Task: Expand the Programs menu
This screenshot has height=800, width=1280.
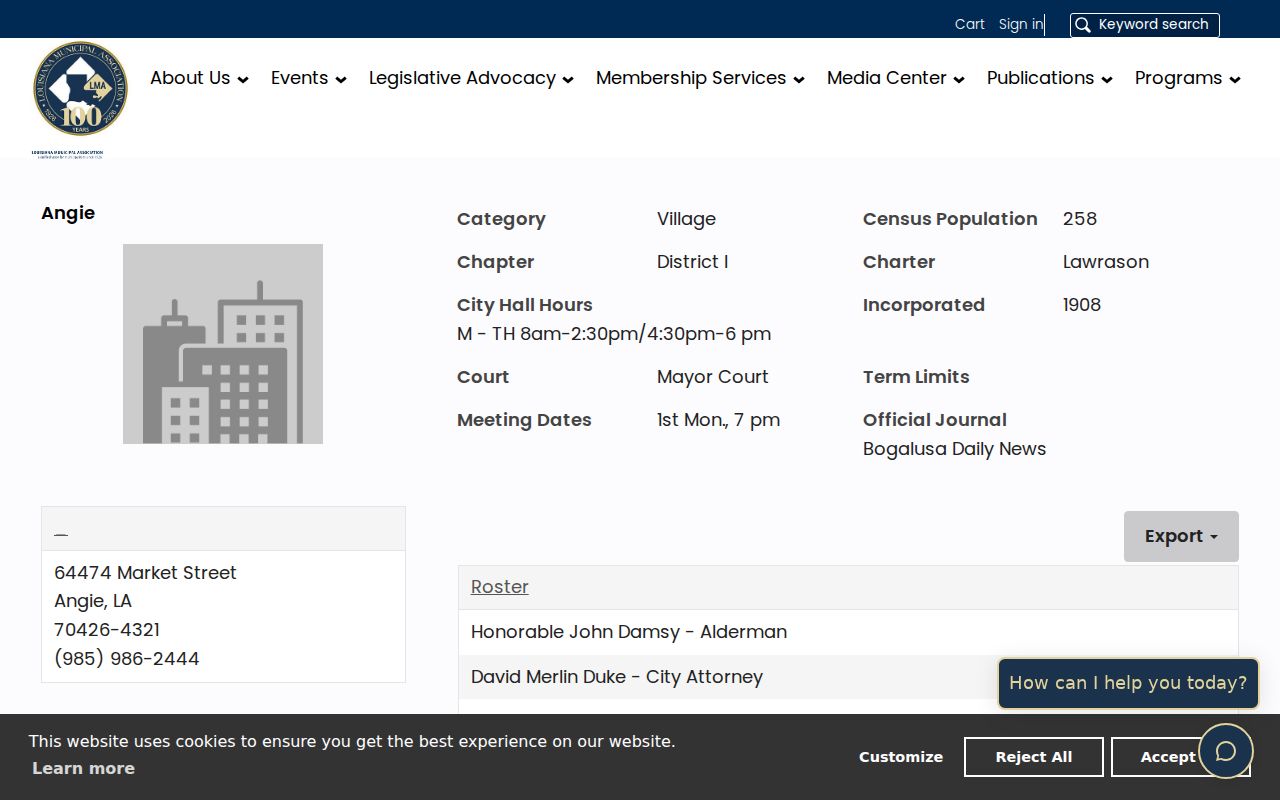Action: (1188, 78)
